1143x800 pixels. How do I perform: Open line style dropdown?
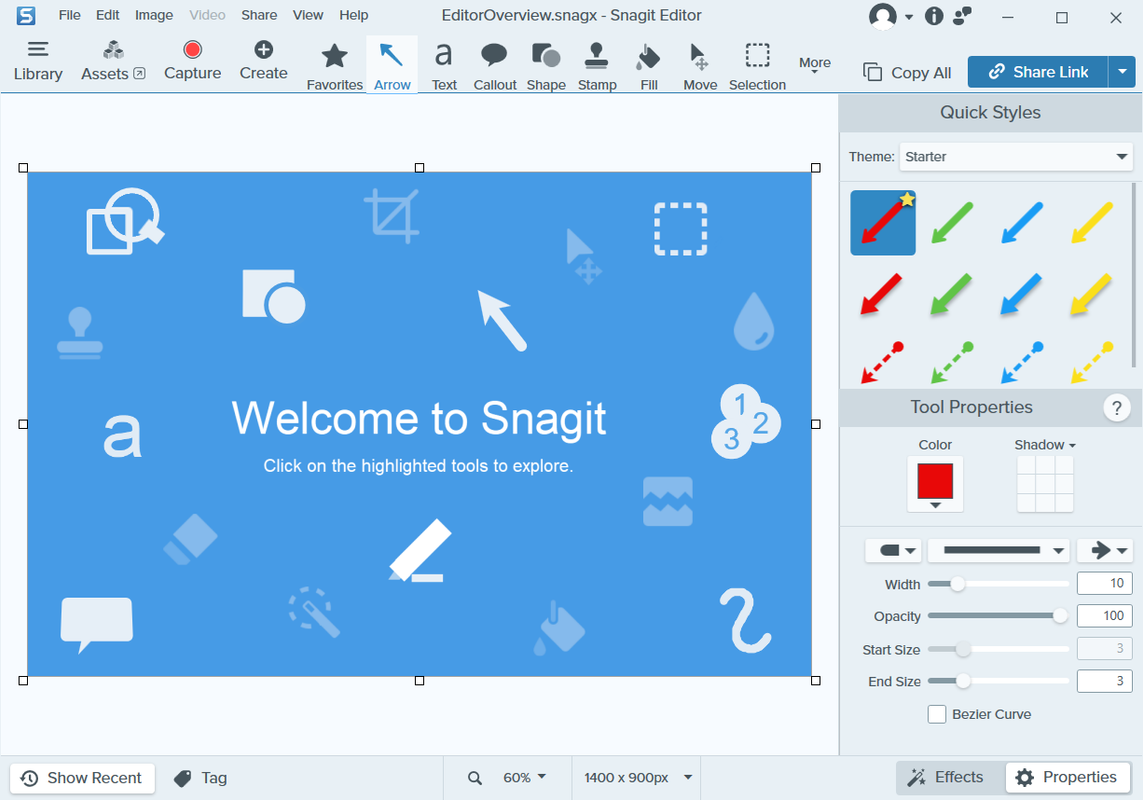[998, 551]
